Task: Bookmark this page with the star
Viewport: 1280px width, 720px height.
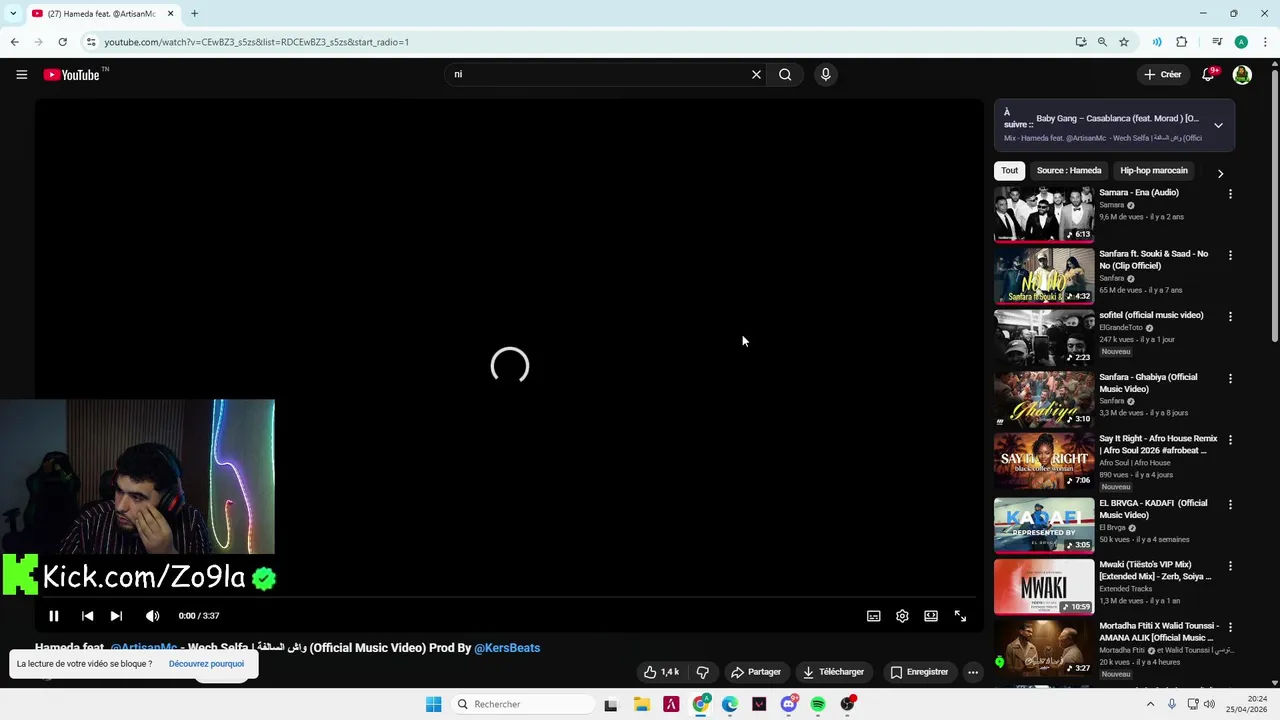Action: point(1124,42)
